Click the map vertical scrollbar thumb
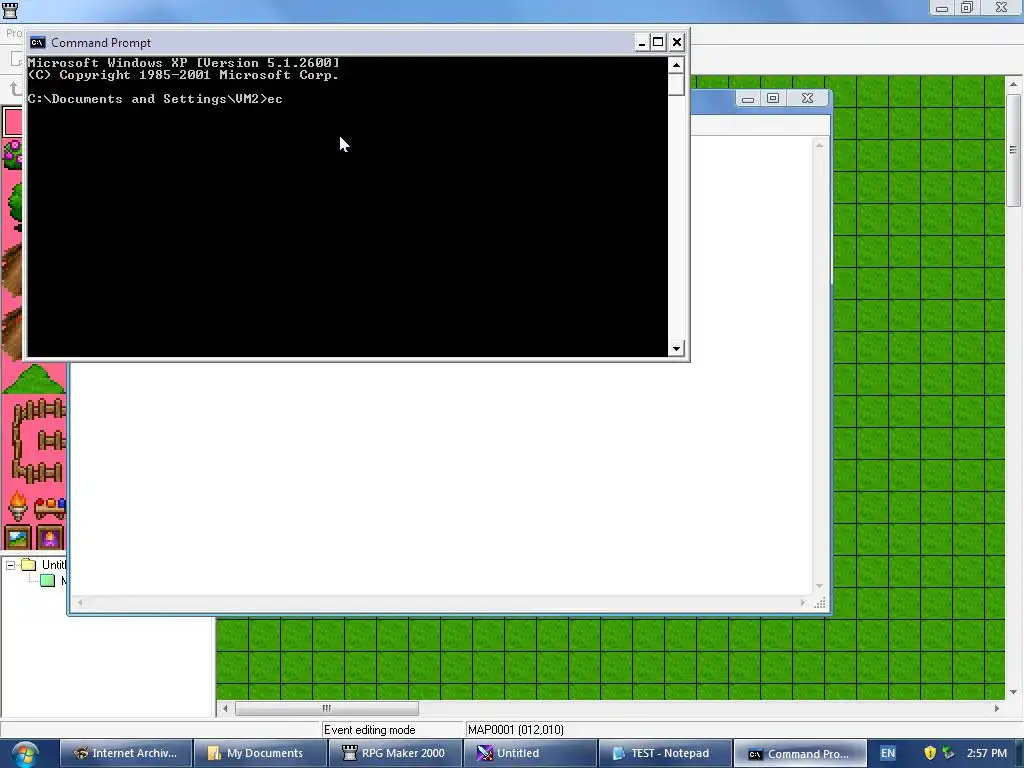 (x=1014, y=151)
